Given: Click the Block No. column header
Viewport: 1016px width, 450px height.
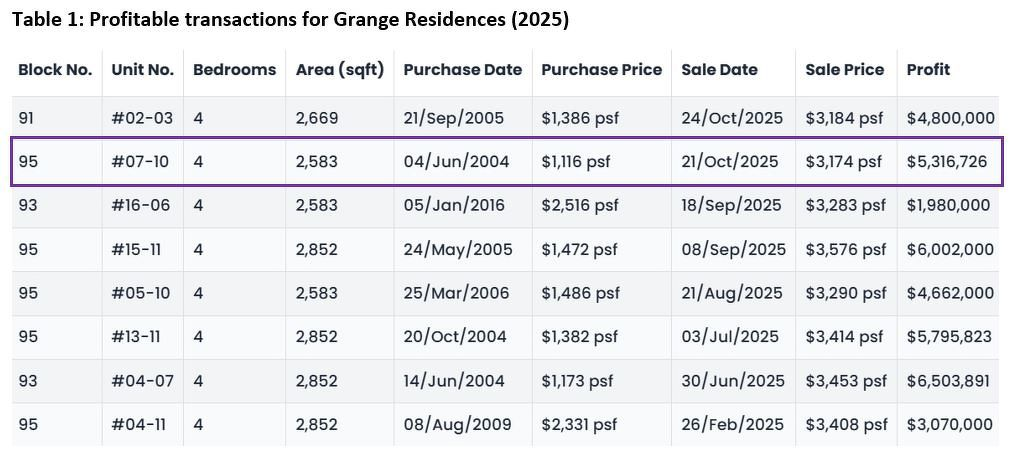Looking at the screenshot, I should [55, 70].
